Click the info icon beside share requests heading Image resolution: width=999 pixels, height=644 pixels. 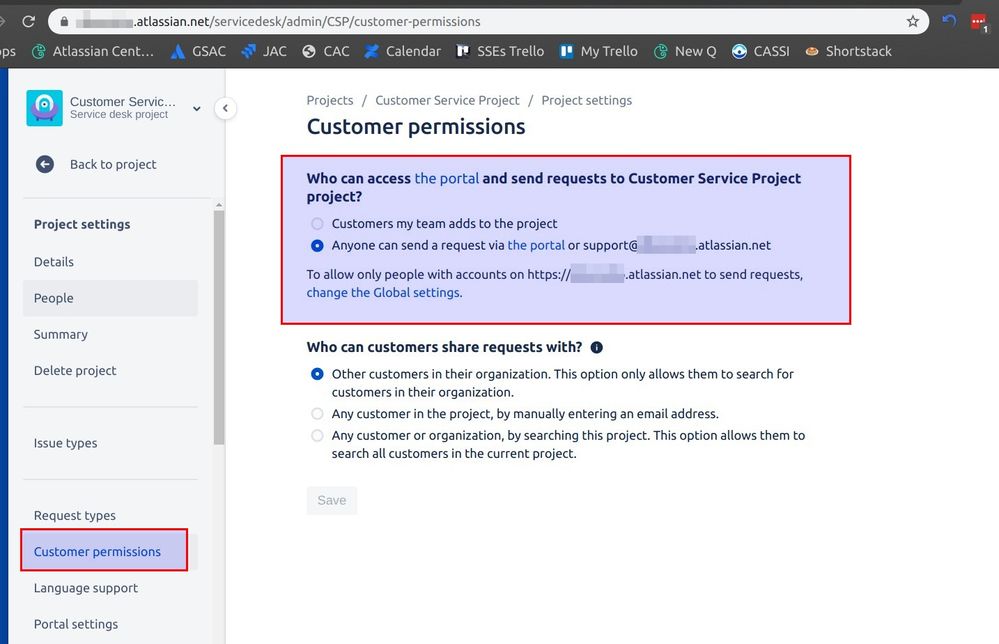point(596,347)
